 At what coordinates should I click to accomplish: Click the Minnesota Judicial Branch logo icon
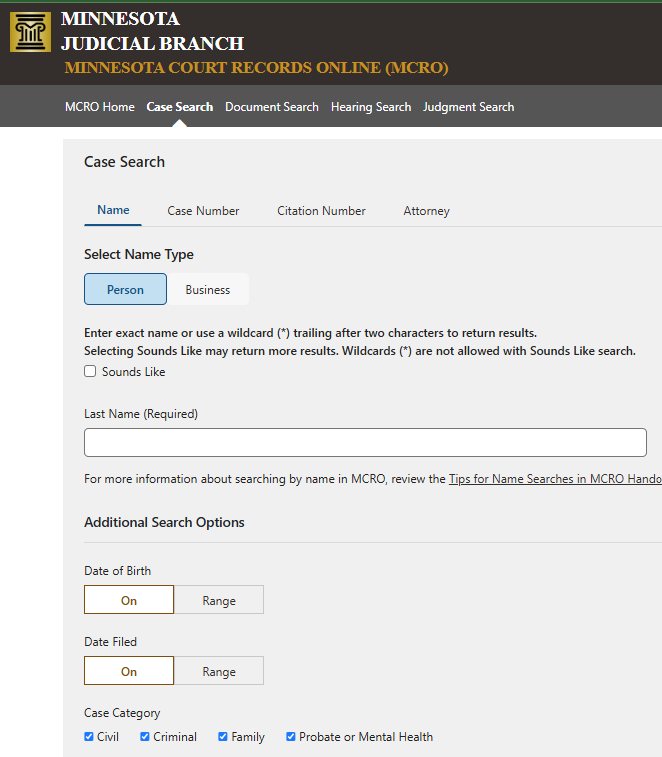coord(30,32)
